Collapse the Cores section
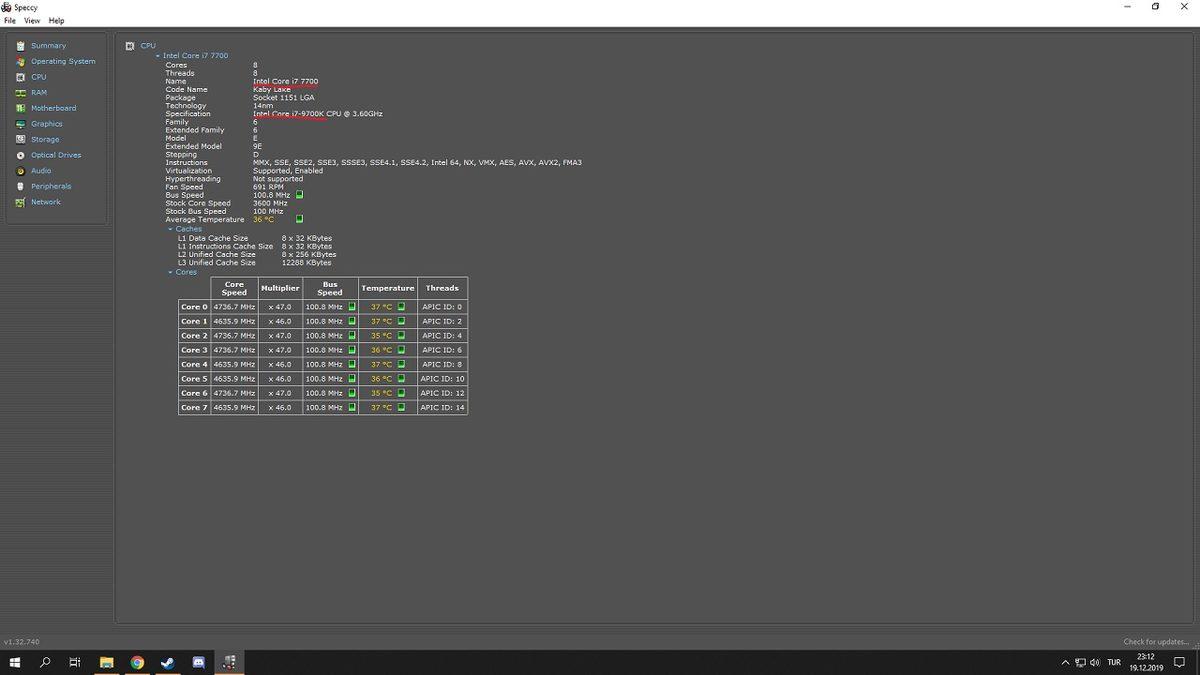 point(171,272)
